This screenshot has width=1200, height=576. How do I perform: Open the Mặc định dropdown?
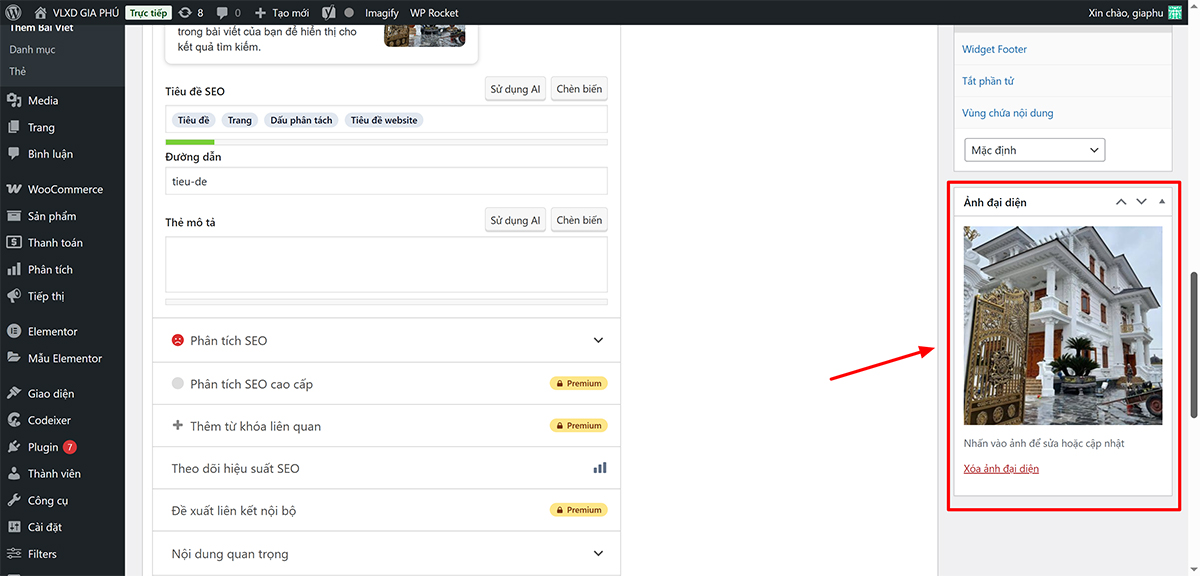click(1034, 150)
